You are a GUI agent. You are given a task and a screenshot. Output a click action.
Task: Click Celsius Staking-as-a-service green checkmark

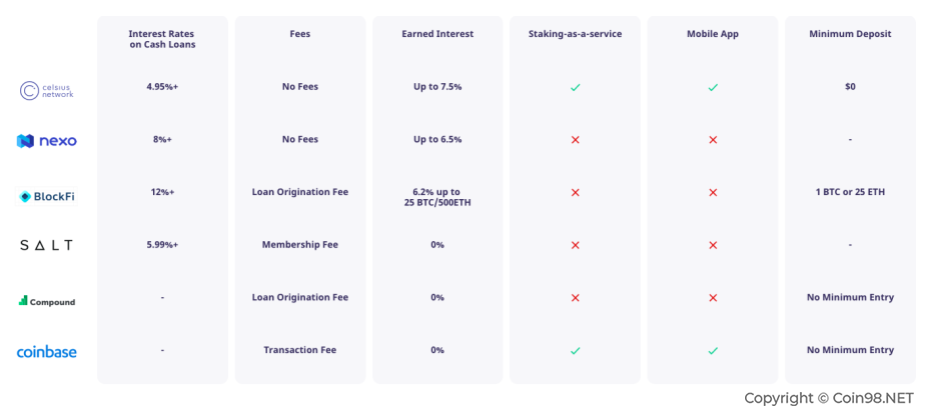(575, 87)
